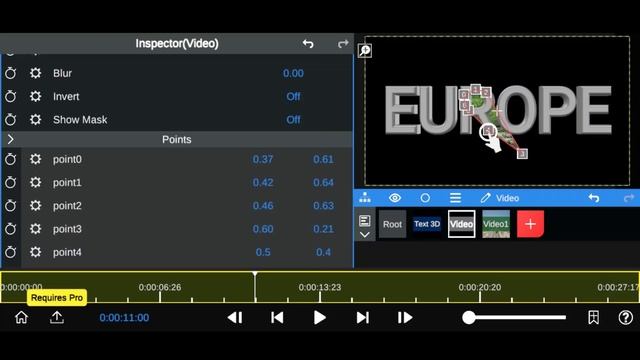Toggle keyframe stopwatch for Show Mask
This screenshot has height=360, width=640.
pyautogui.click(x=11, y=120)
